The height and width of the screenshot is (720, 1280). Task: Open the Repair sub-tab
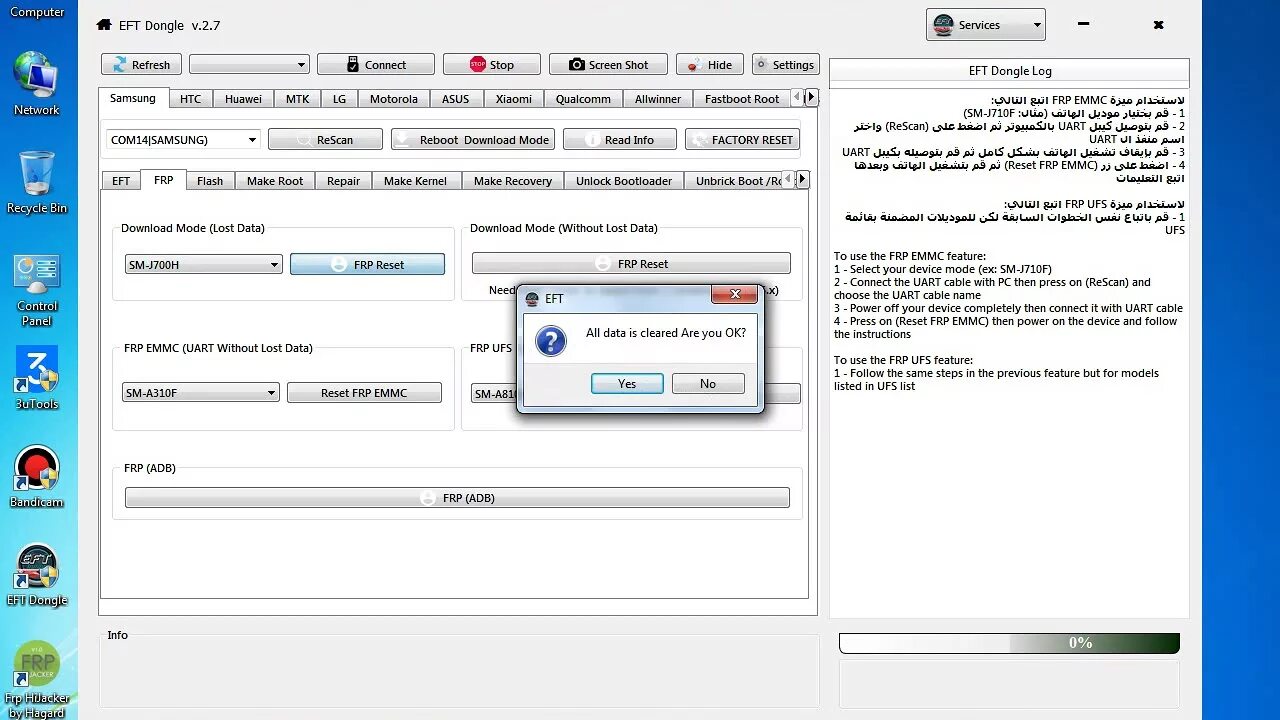pyautogui.click(x=343, y=181)
